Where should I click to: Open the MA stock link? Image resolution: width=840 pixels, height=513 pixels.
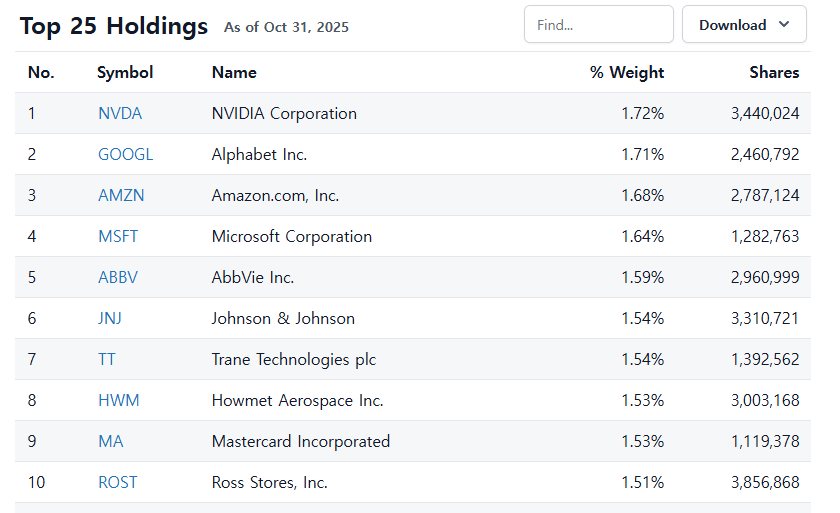click(109, 442)
